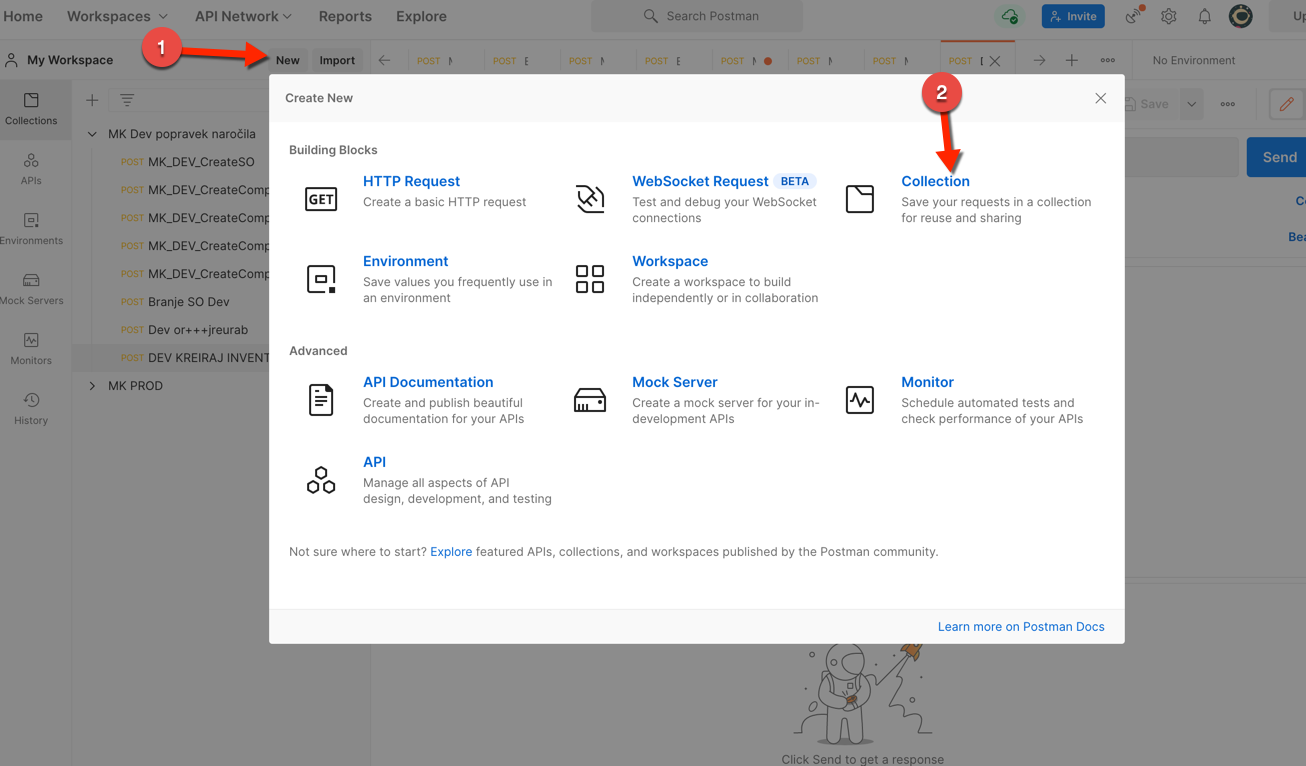
Task: Open the Environments sidebar panel
Action: click(x=31, y=229)
